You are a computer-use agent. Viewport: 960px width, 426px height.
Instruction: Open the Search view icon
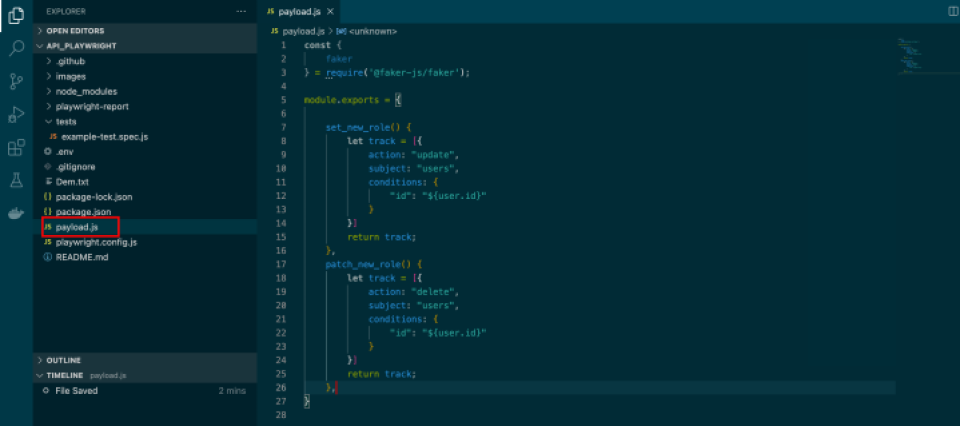point(17,48)
